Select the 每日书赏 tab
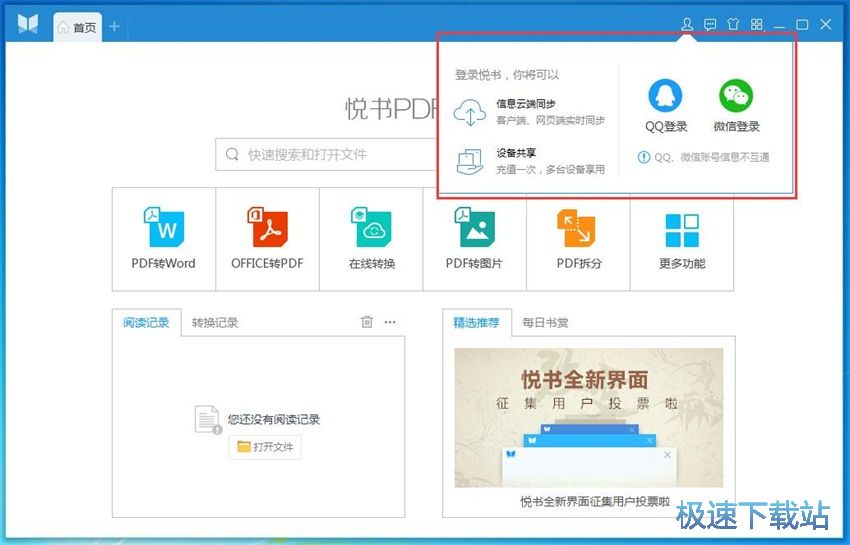The height and width of the screenshot is (545, 850). 545,323
